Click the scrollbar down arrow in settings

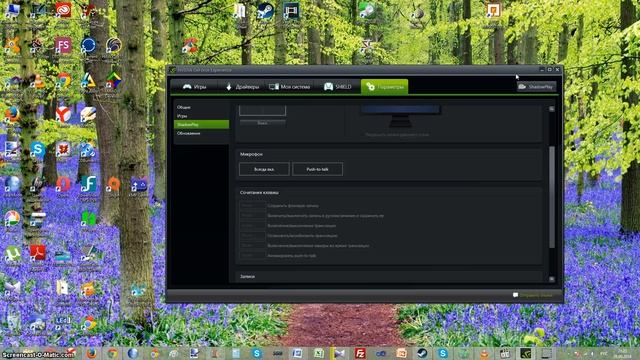(552, 279)
